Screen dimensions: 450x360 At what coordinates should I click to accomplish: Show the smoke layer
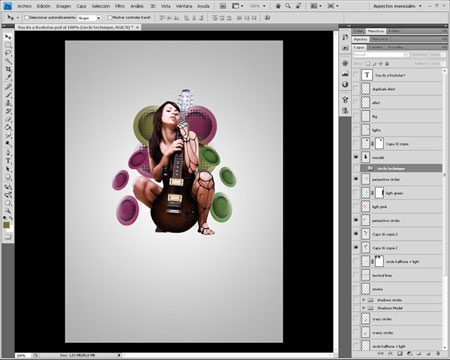coord(356,289)
